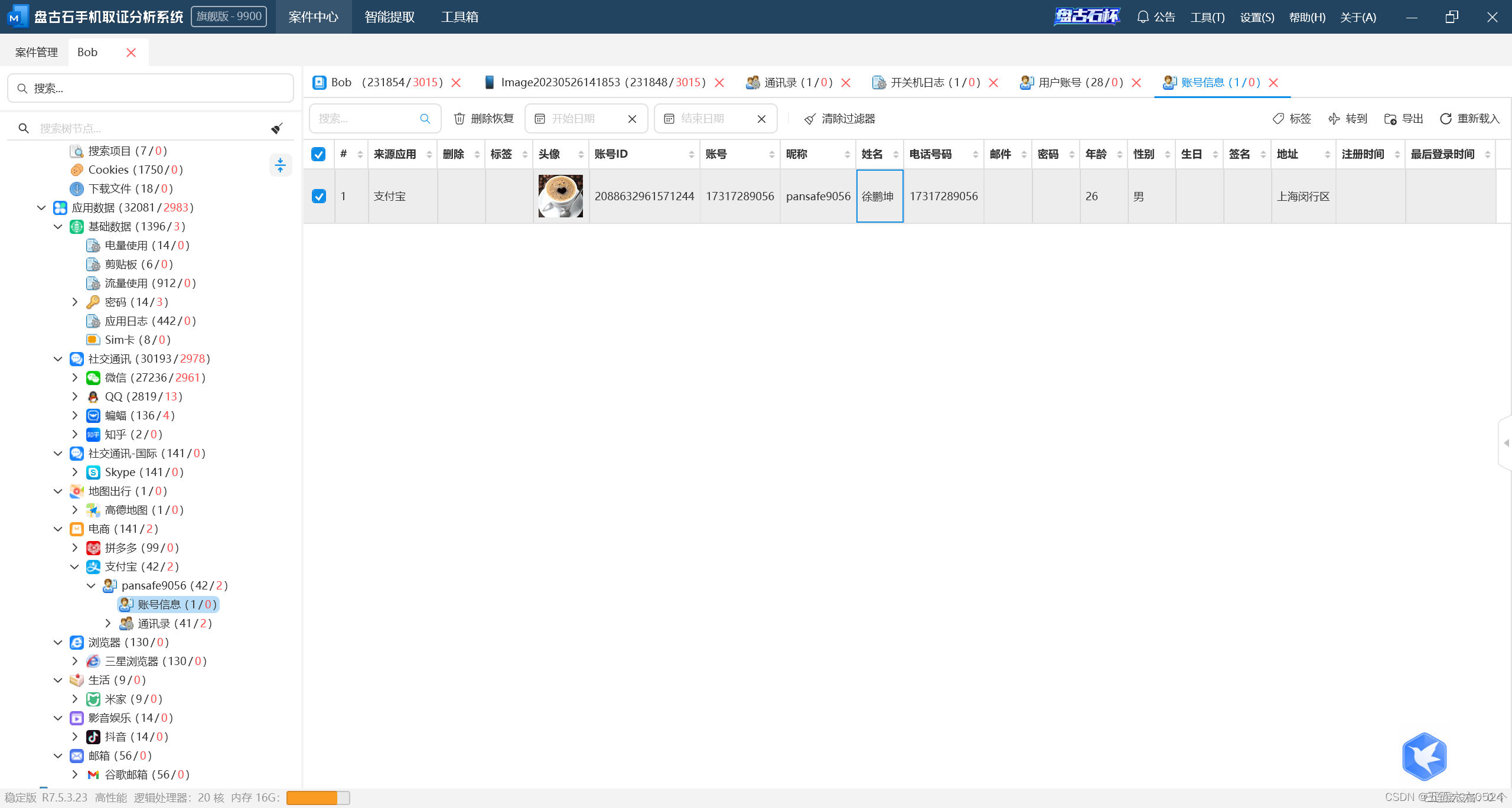
Task: Click the 删除恢复 button
Action: (484, 119)
